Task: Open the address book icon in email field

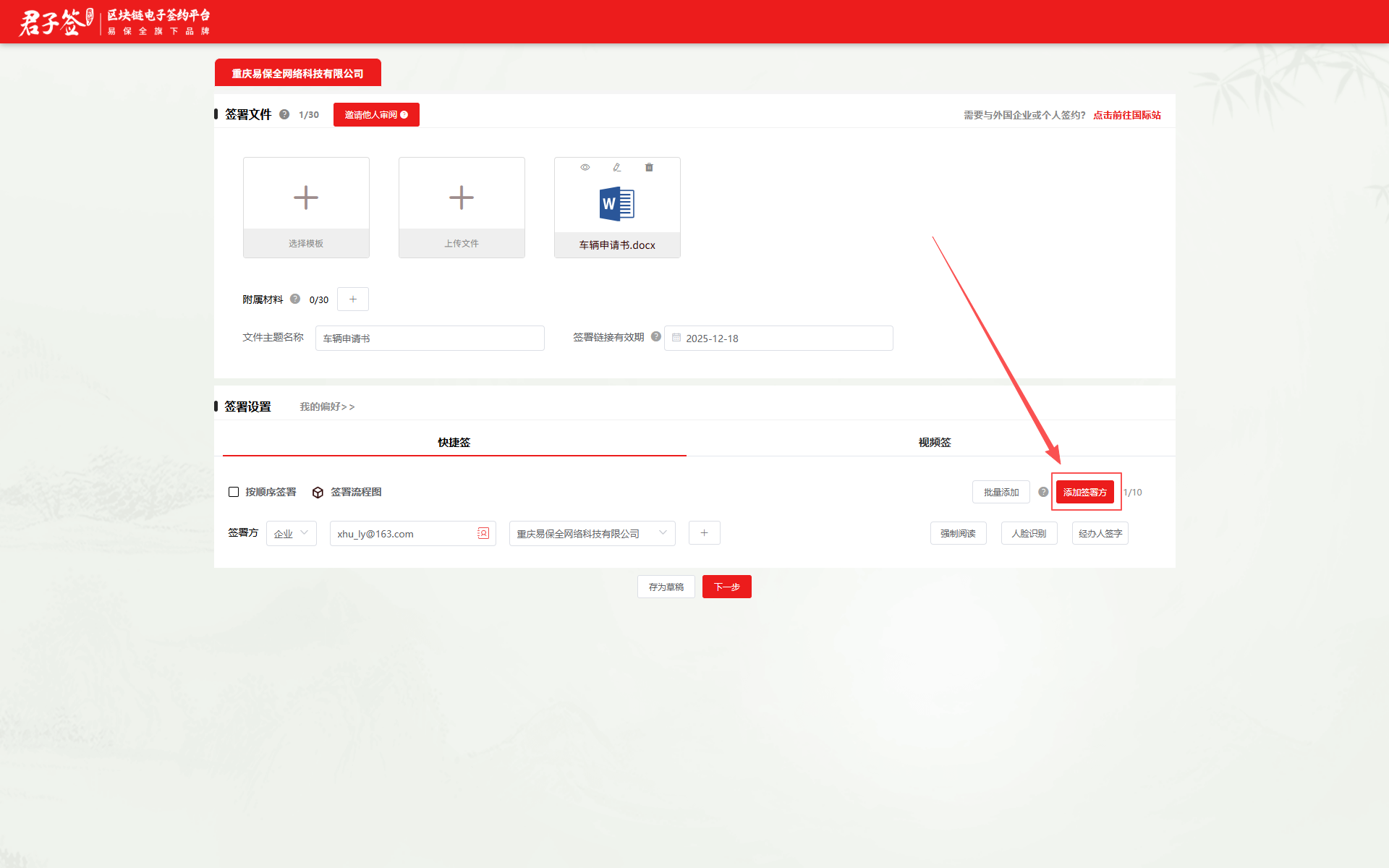Action: 483,533
